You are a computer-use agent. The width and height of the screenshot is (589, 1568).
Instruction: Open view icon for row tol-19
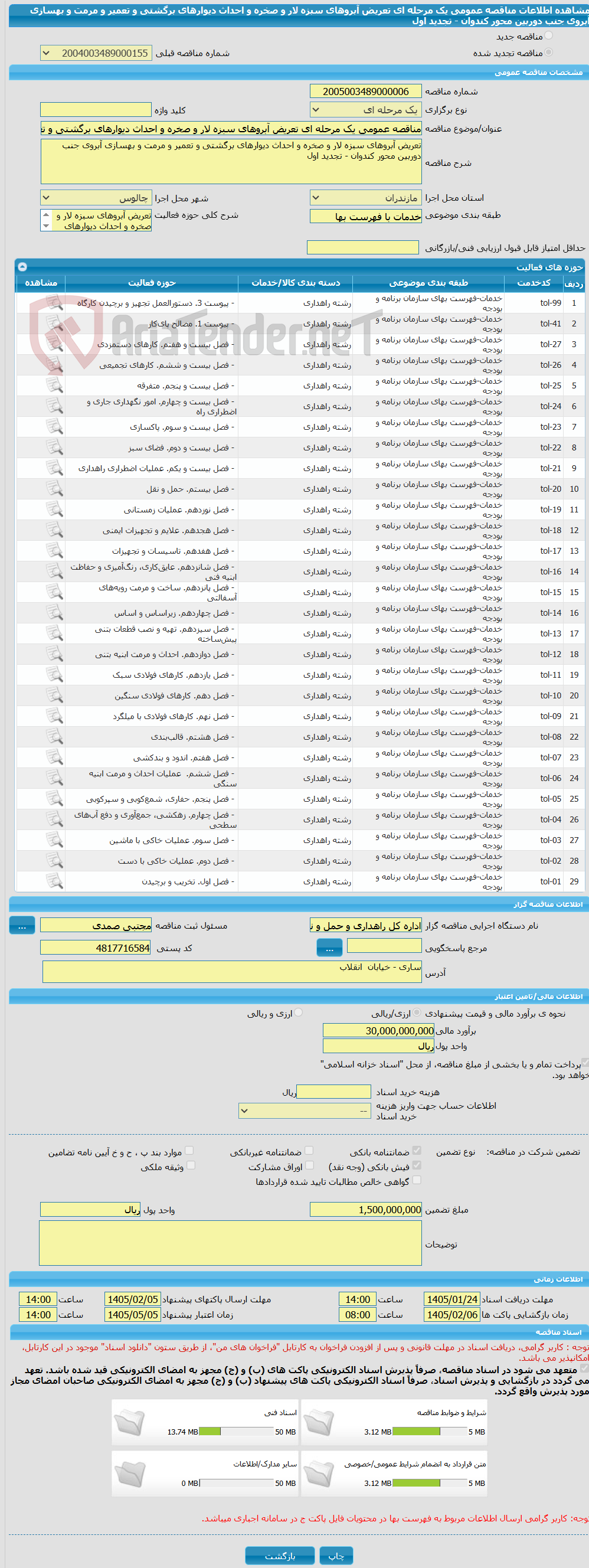tap(54, 509)
